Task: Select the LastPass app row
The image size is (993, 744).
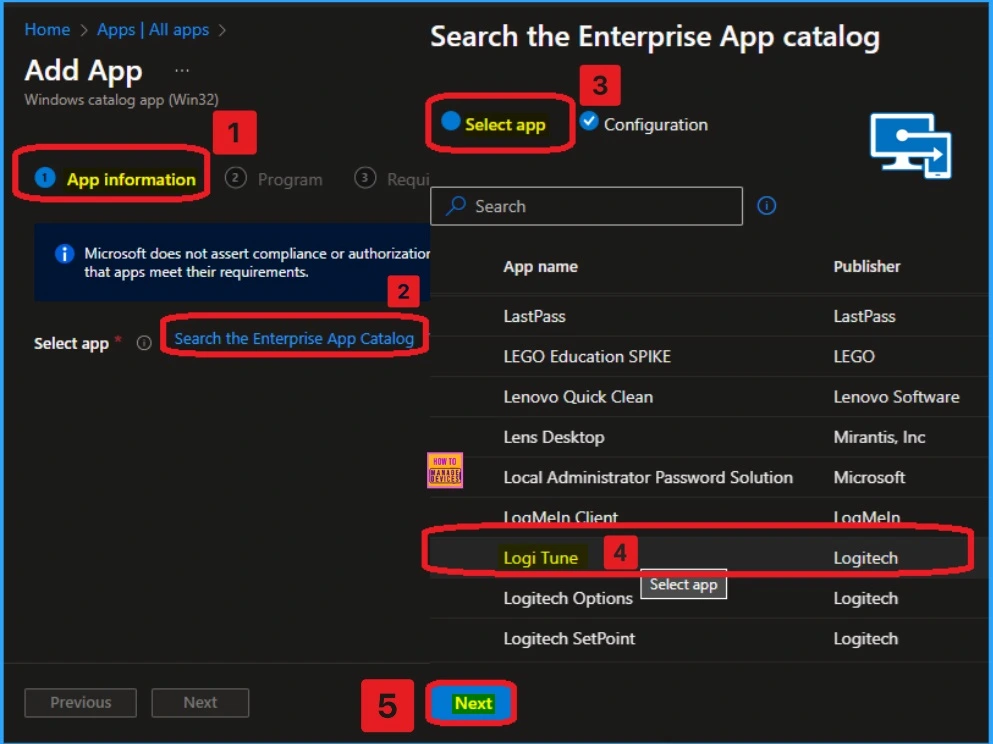Action: (x=711, y=316)
